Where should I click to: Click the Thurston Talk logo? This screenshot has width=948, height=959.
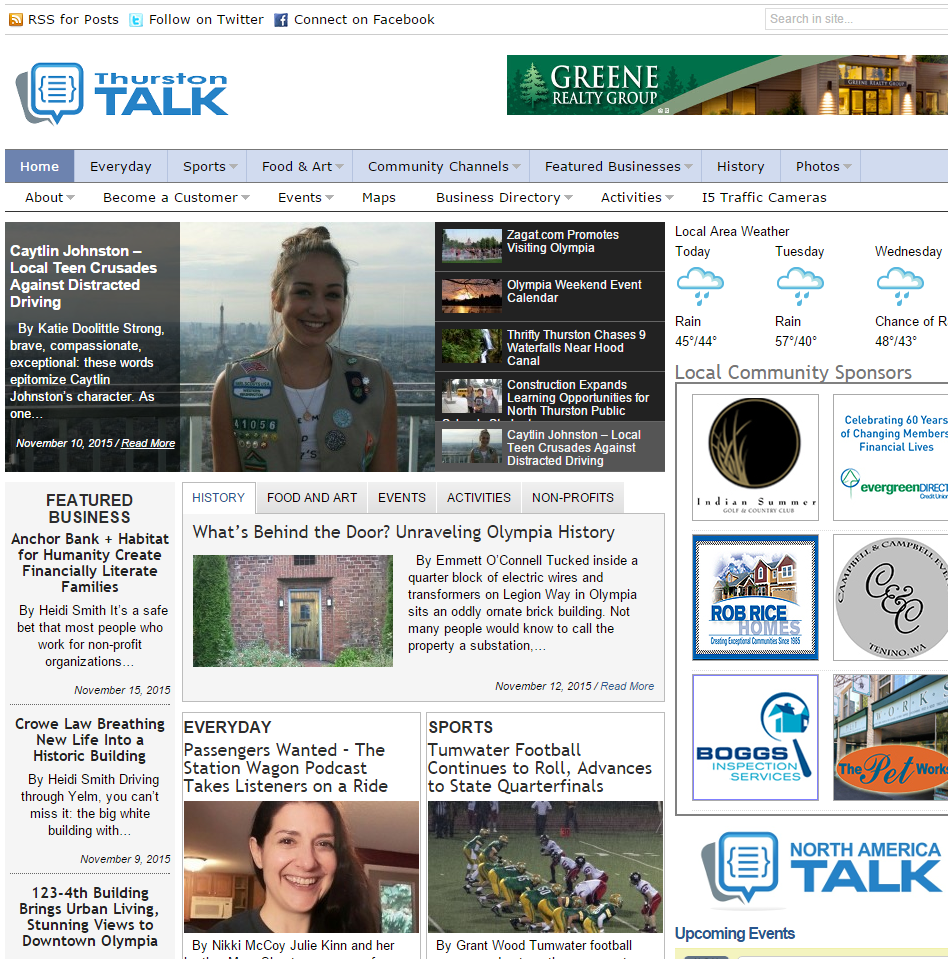pyautogui.click(x=122, y=94)
